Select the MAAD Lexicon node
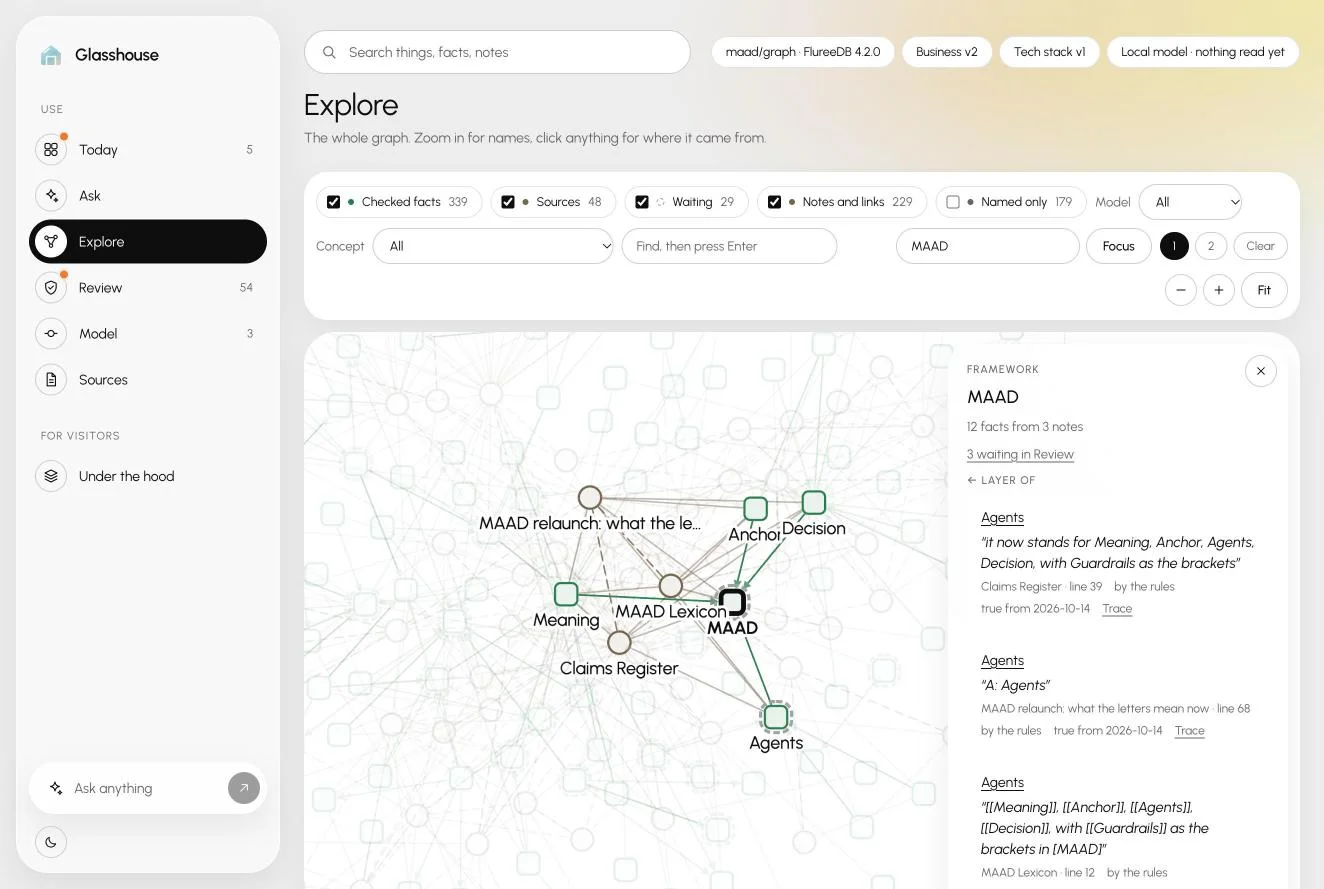The image size is (1324, 889). pyautogui.click(x=671, y=586)
